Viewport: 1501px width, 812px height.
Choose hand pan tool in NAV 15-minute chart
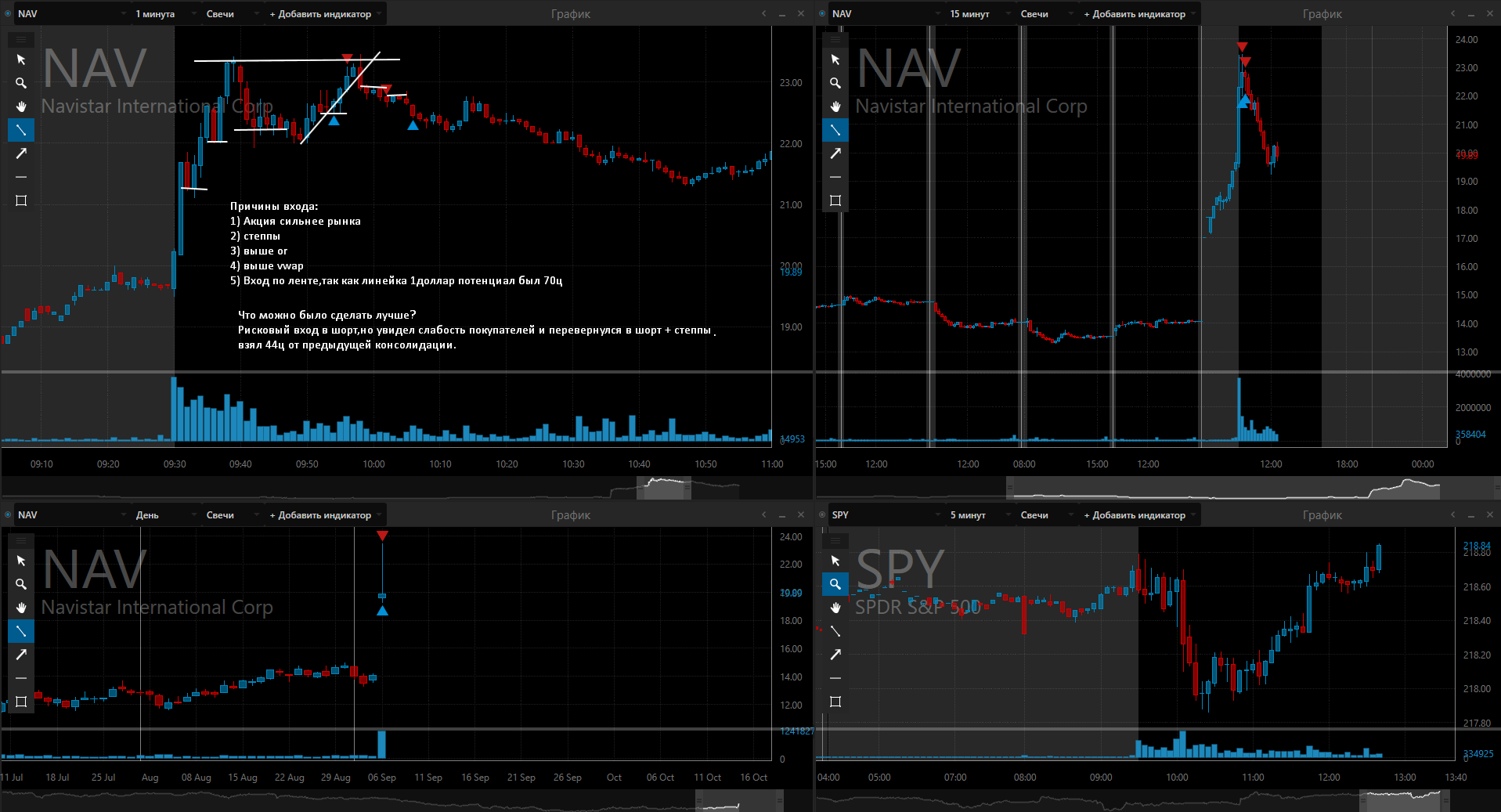pos(835,106)
